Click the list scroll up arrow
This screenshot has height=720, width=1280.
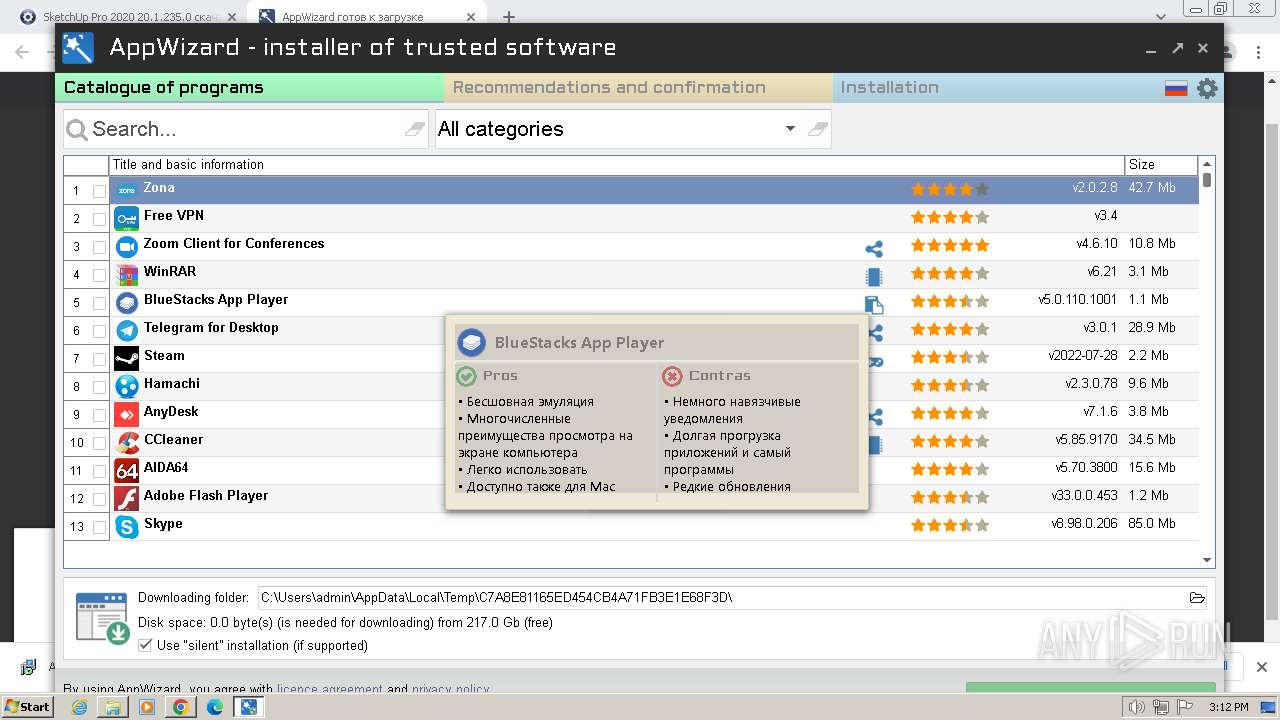[x=1207, y=164]
